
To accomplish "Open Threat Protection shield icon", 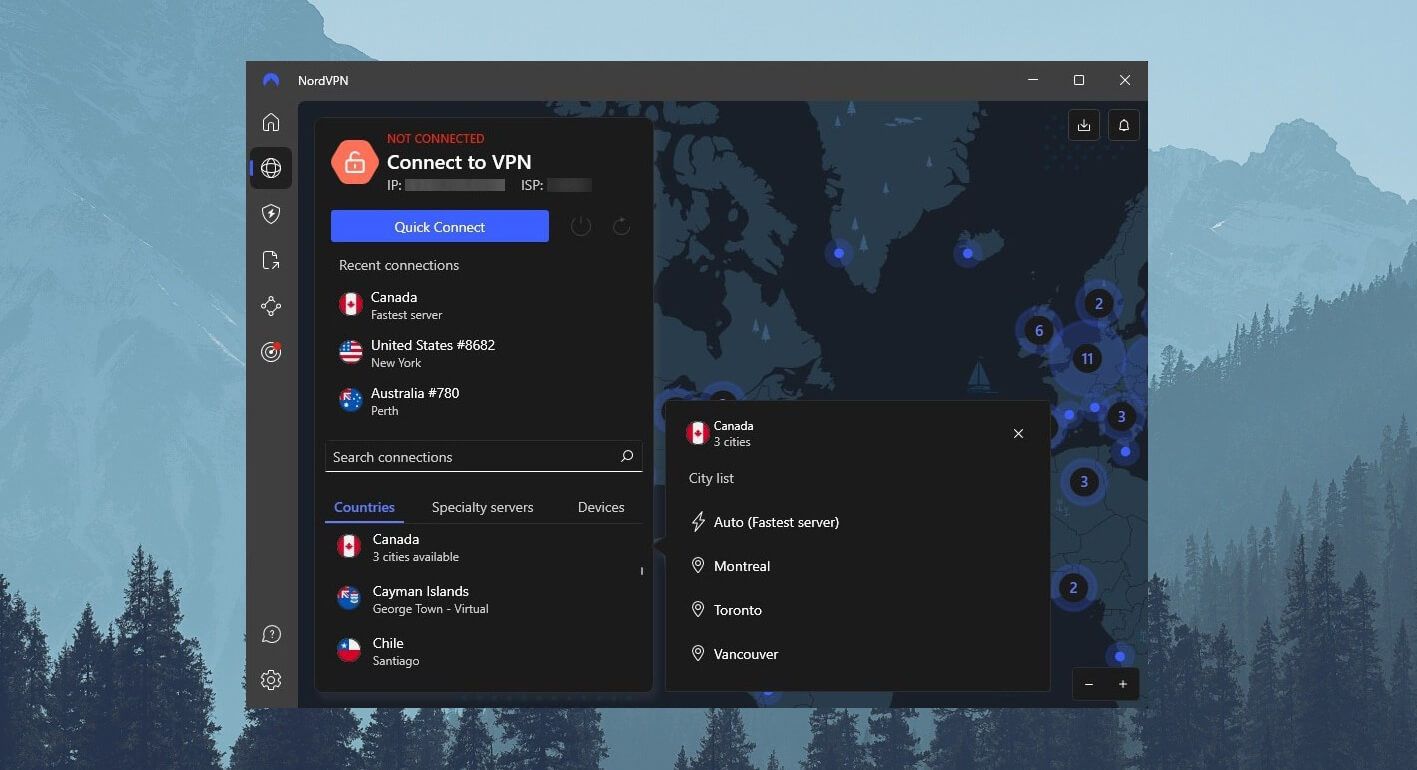I will pyautogui.click(x=271, y=214).
